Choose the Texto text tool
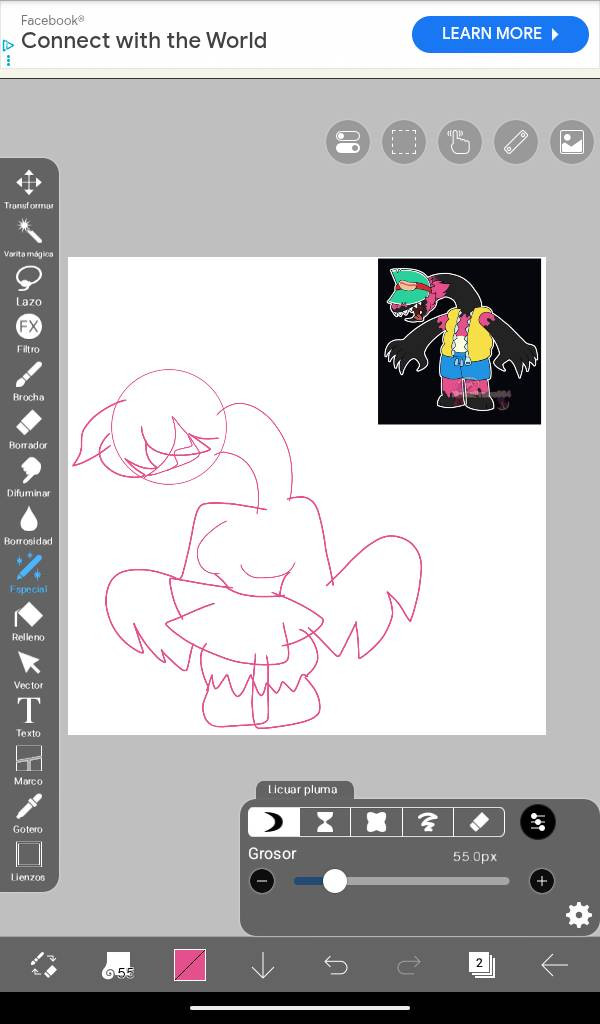The image size is (600, 1024). (x=29, y=717)
